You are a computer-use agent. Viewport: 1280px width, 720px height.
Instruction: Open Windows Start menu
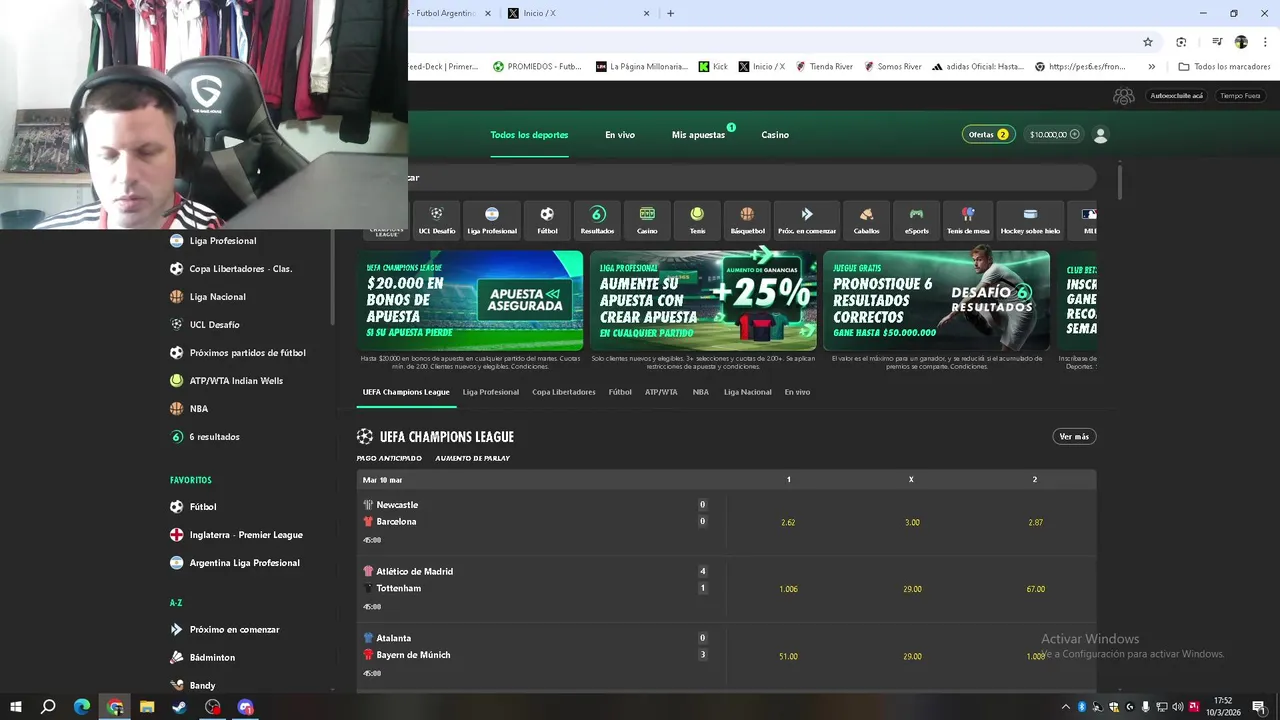tap(16, 707)
